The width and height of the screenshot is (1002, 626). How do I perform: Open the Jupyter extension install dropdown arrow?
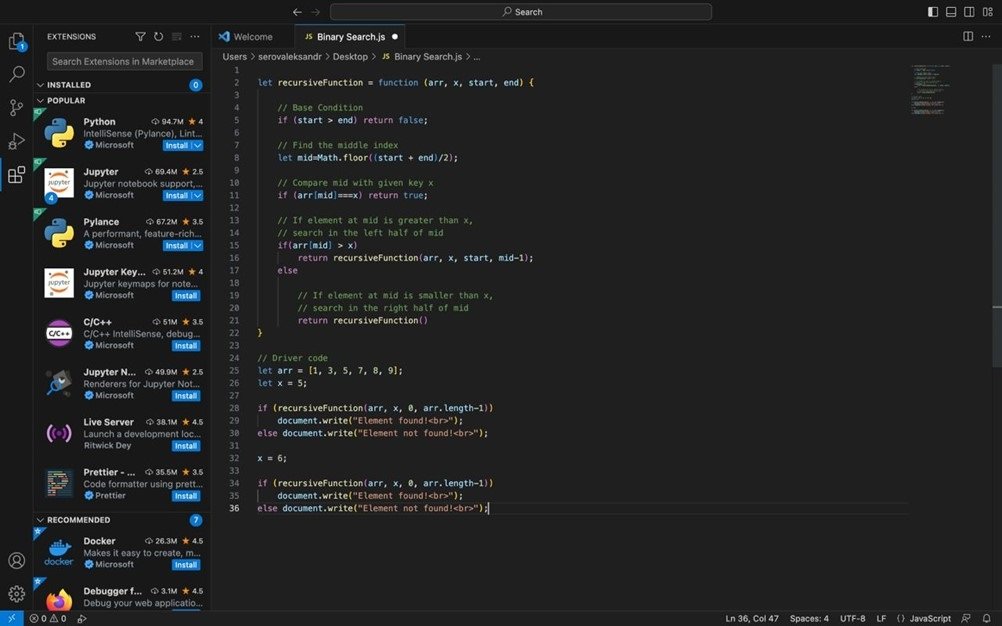pos(198,195)
